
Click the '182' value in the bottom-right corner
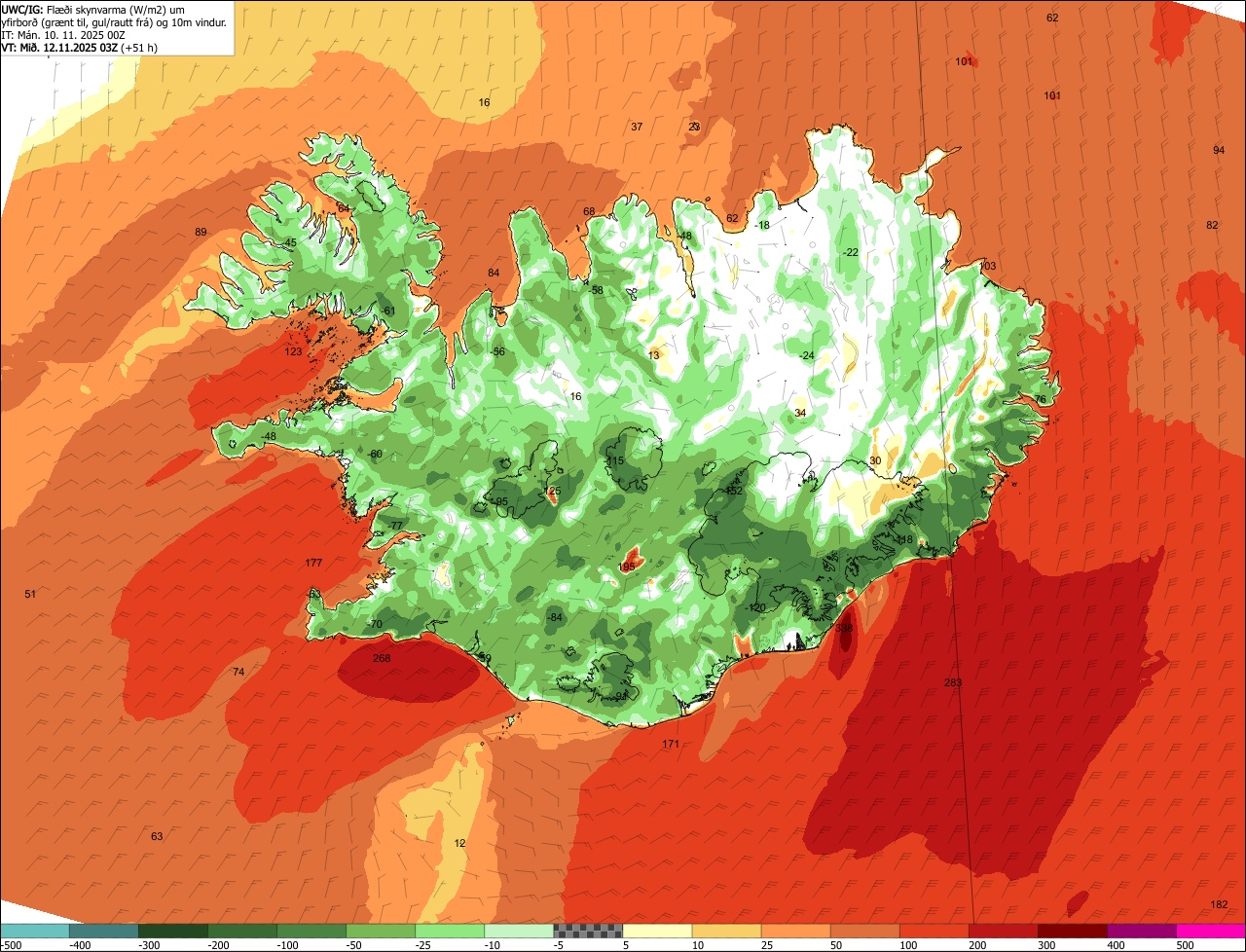pyautogui.click(x=1219, y=904)
